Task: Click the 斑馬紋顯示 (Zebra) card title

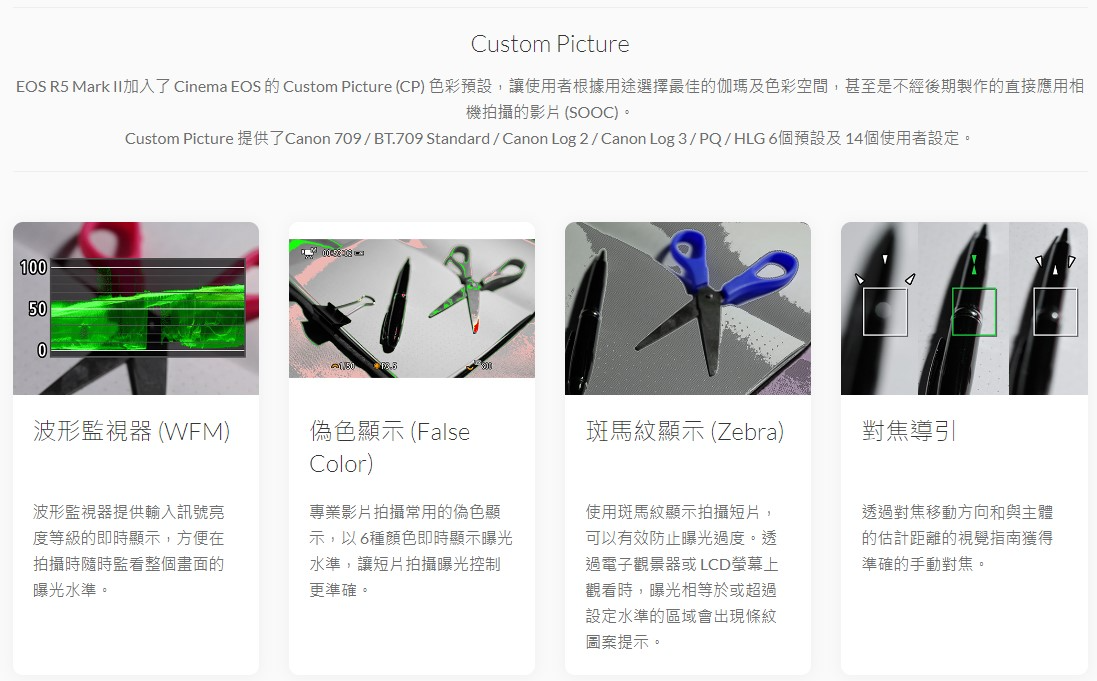Action: click(x=685, y=431)
